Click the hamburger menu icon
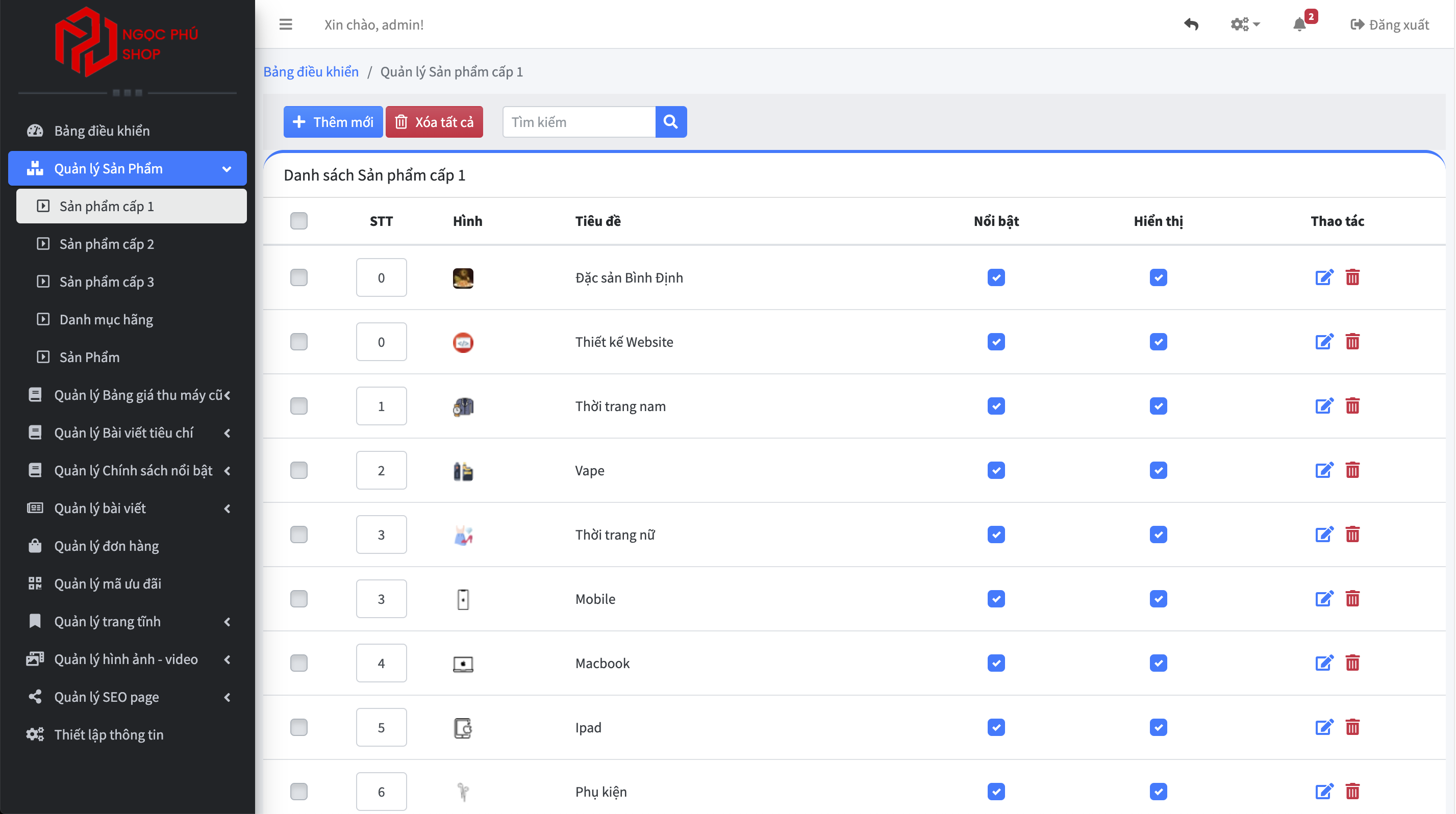Viewport: 1456px width, 814px height. pyautogui.click(x=285, y=24)
